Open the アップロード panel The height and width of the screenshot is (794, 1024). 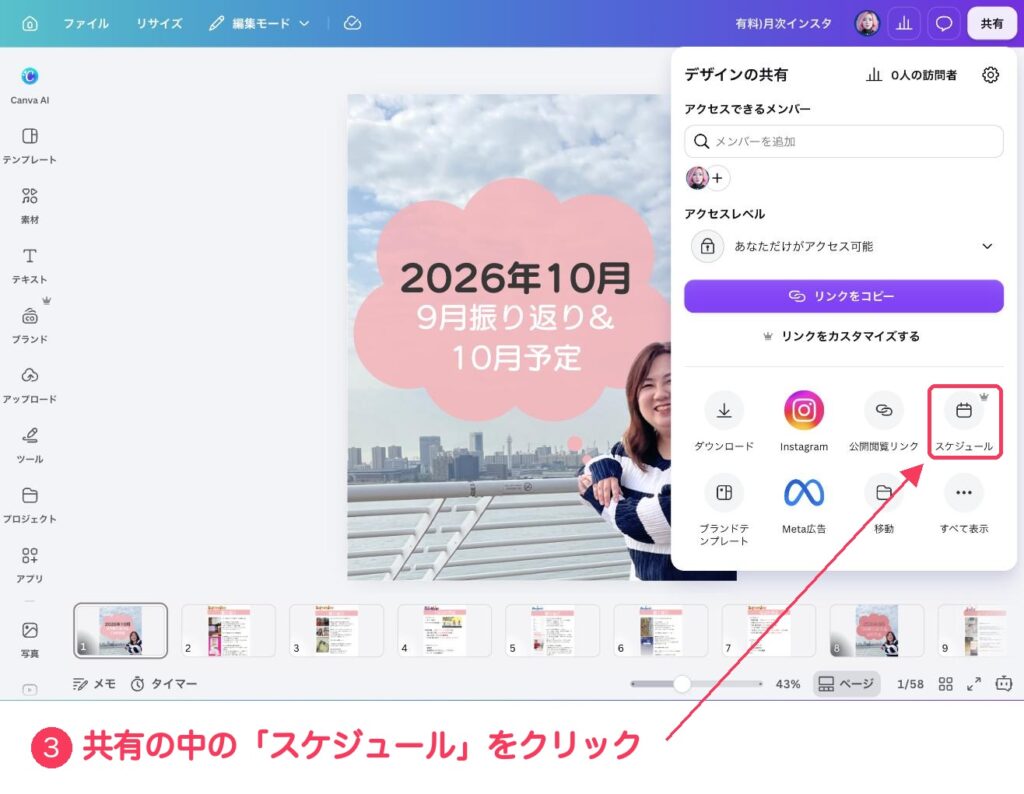(x=29, y=385)
